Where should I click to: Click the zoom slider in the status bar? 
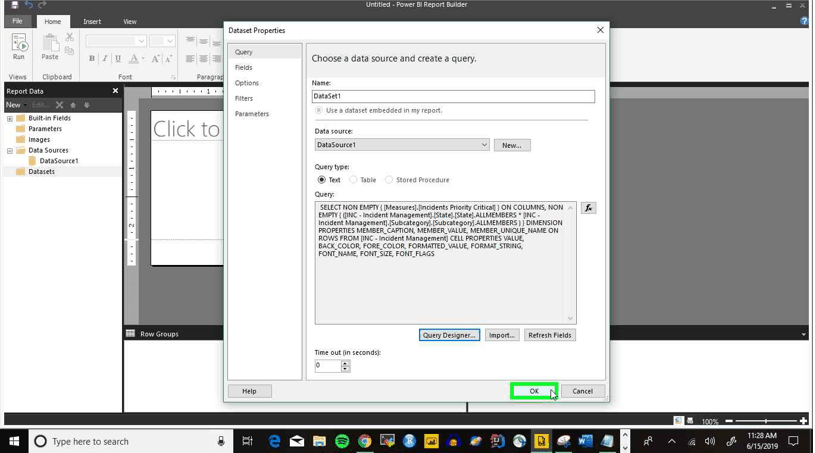click(766, 421)
